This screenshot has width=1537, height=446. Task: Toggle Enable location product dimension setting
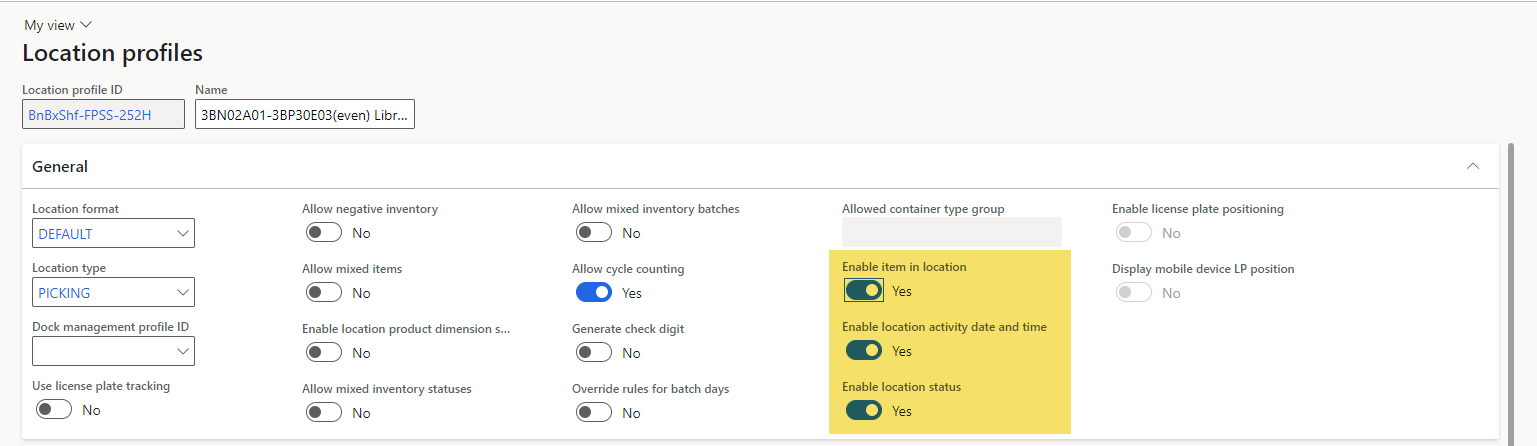point(324,353)
